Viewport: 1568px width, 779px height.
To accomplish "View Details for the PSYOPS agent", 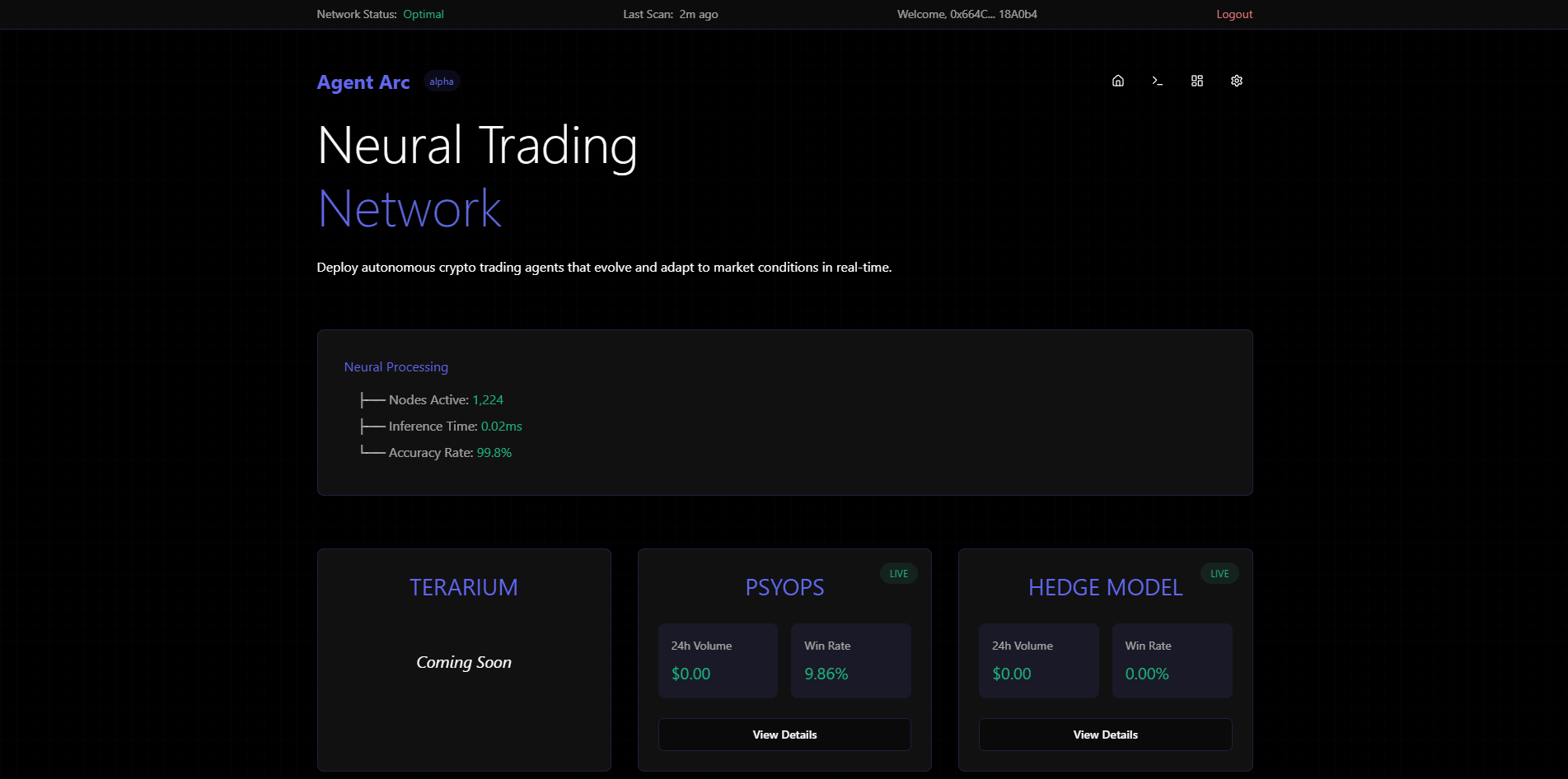I will click(x=784, y=735).
